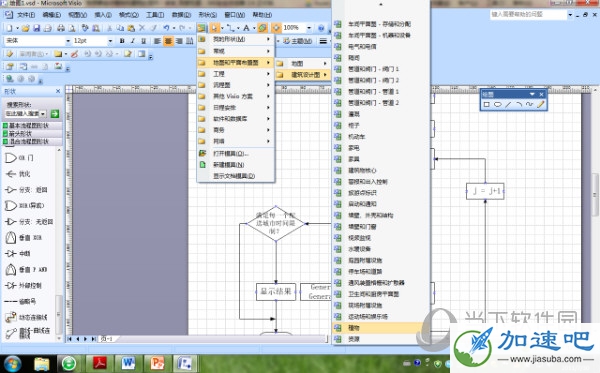600x373 pixels.
Task: Close the Shapes pane with X
Action: 58,91
